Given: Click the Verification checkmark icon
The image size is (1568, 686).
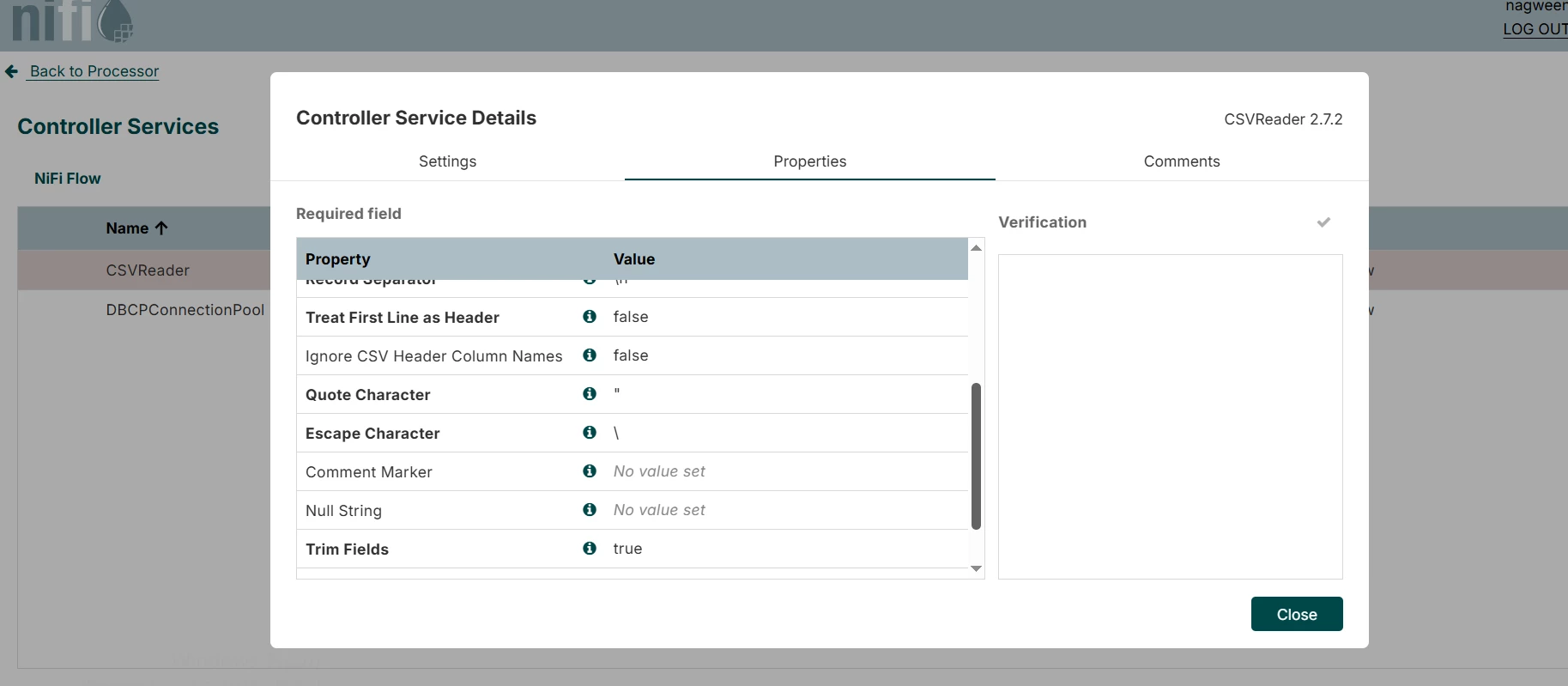Looking at the screenshot, I should [1323, 222].
